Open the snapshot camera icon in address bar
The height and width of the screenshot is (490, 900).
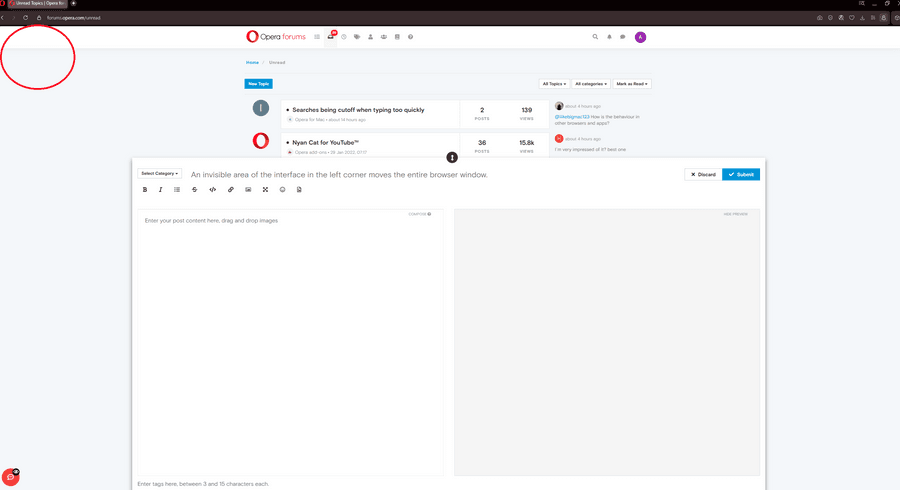tap(820, 18)
